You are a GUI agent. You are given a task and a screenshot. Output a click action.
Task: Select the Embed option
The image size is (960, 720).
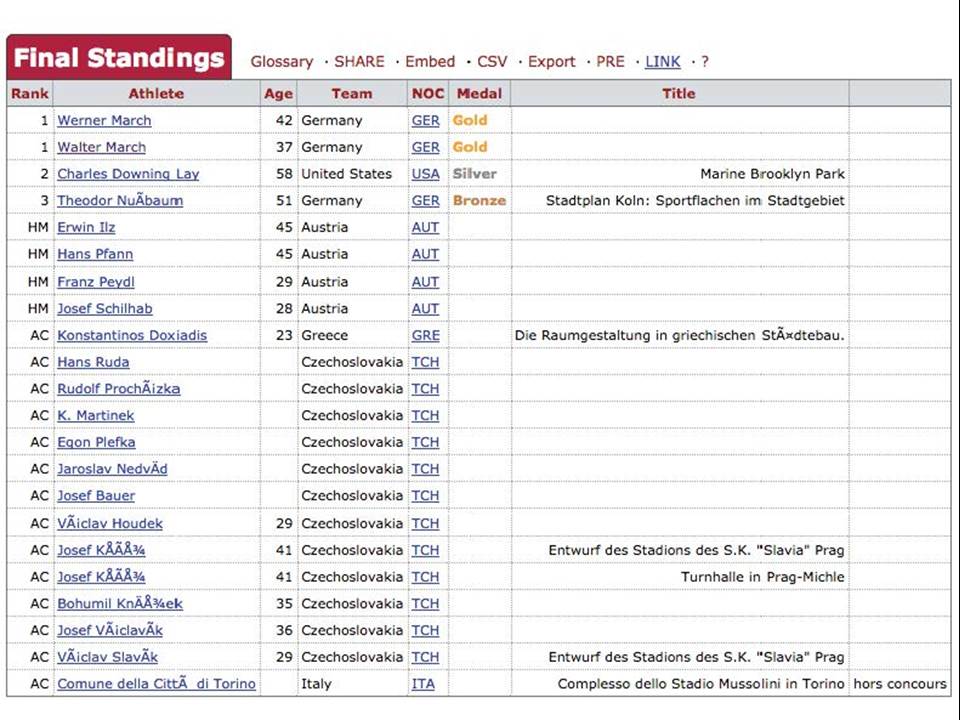click(x=430, y=62)
